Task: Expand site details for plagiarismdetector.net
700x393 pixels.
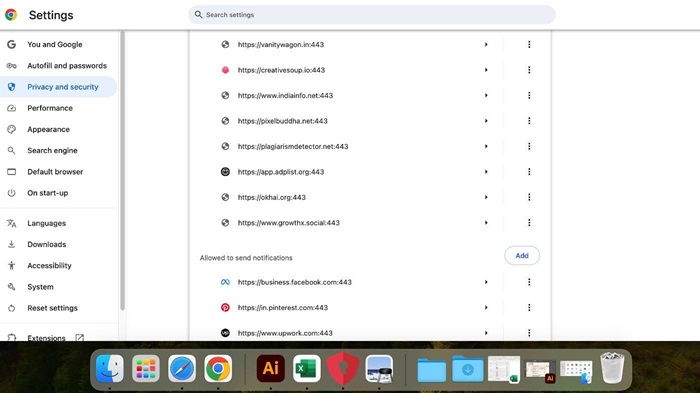Action: (486, 146)
